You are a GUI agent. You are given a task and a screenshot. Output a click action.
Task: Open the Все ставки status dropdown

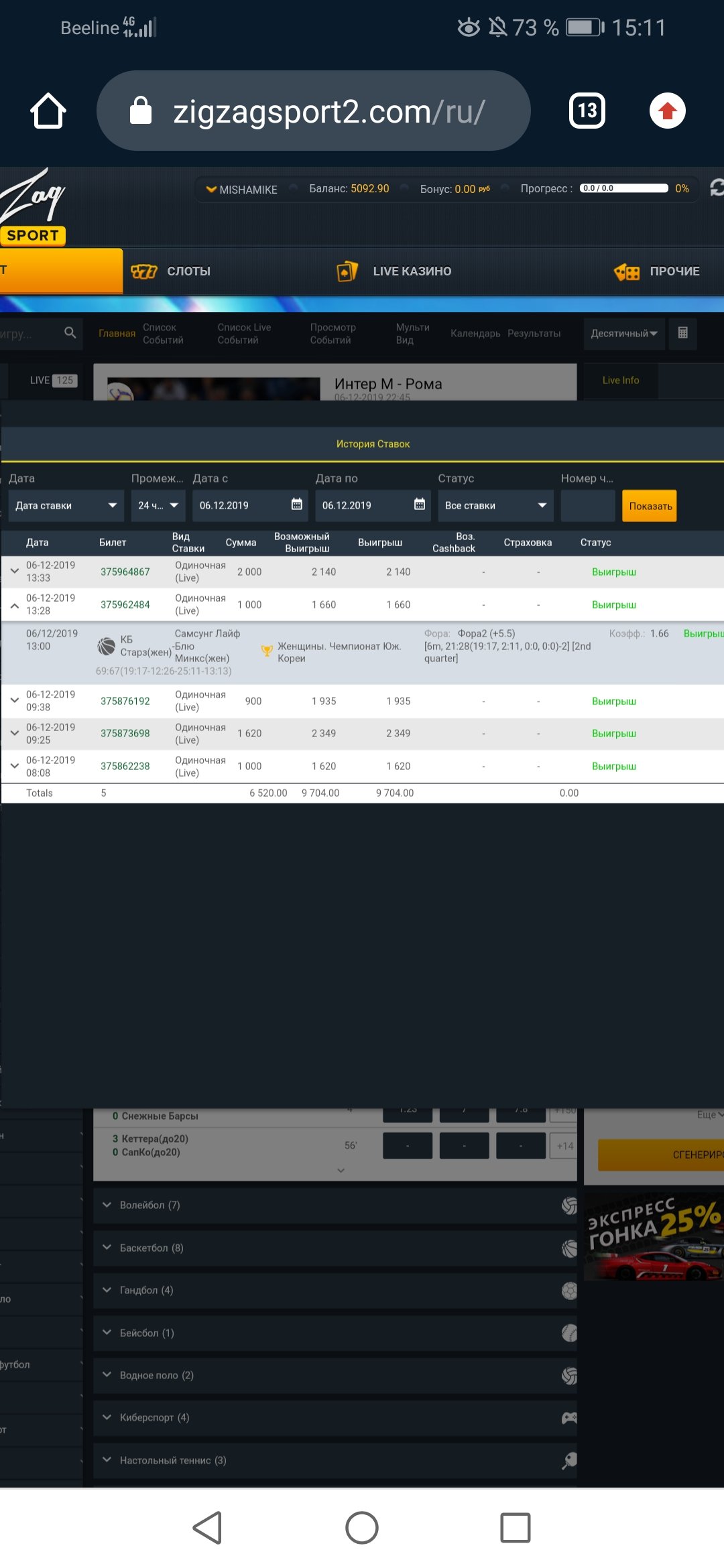pyautogui.click(x=495, y=506)
